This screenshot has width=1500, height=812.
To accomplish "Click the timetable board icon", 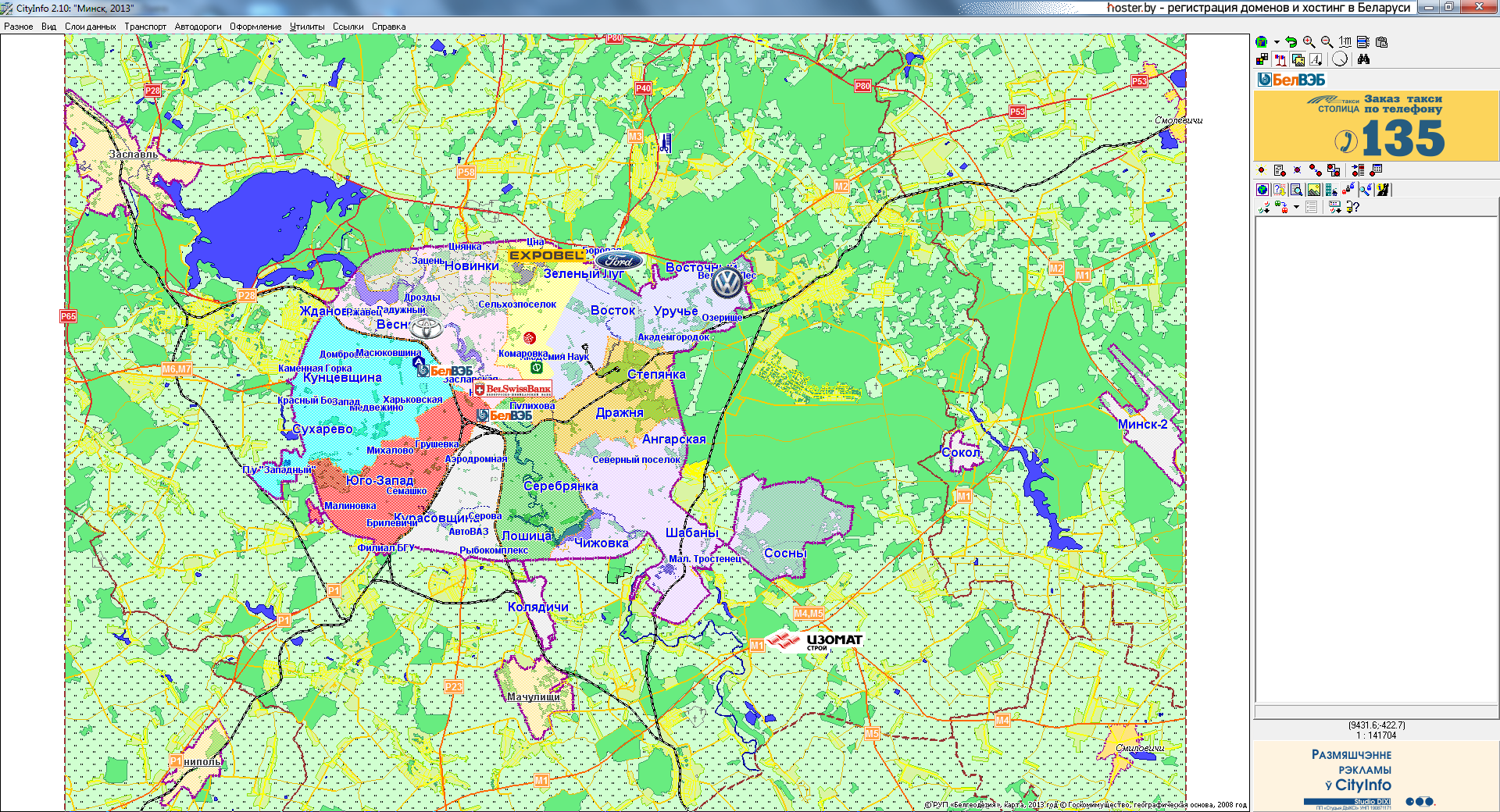I will click(1335, 207).
